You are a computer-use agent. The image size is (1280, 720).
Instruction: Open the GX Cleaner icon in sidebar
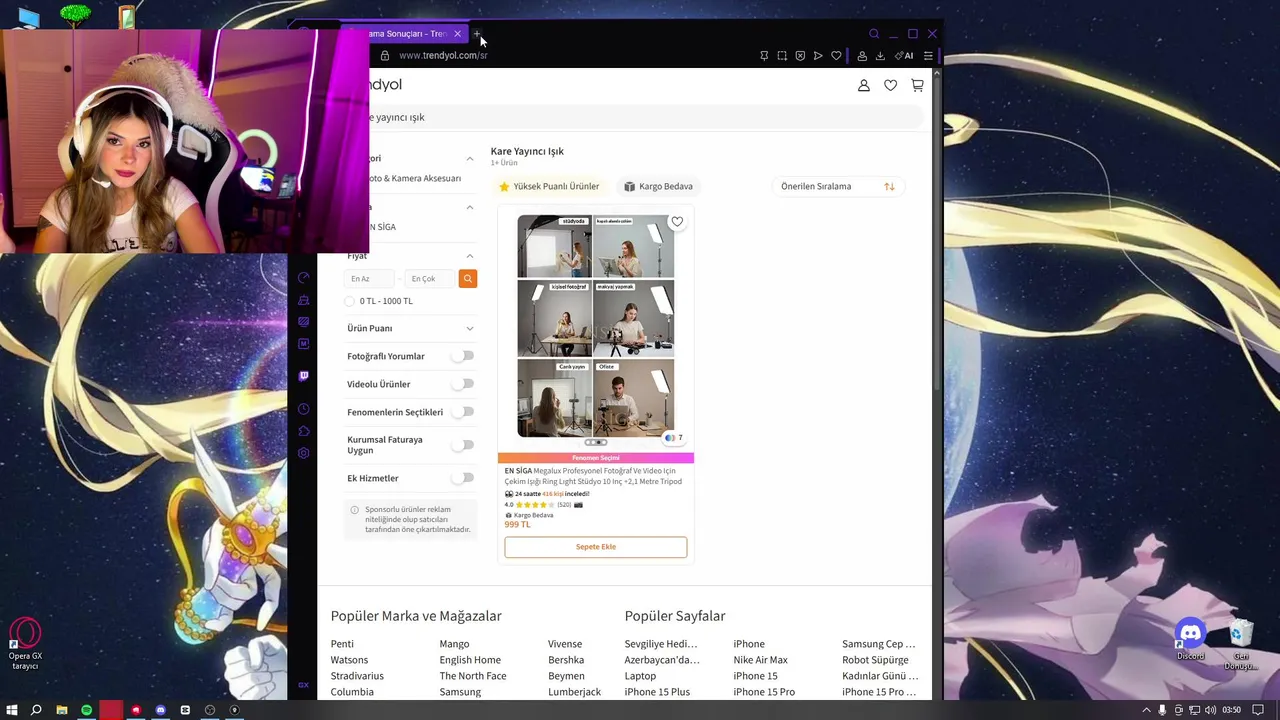(304, 300)
